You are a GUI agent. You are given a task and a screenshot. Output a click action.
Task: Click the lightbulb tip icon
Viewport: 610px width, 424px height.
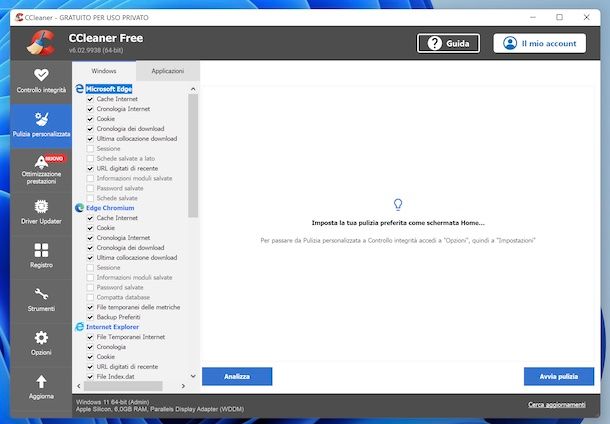point(398,204)
